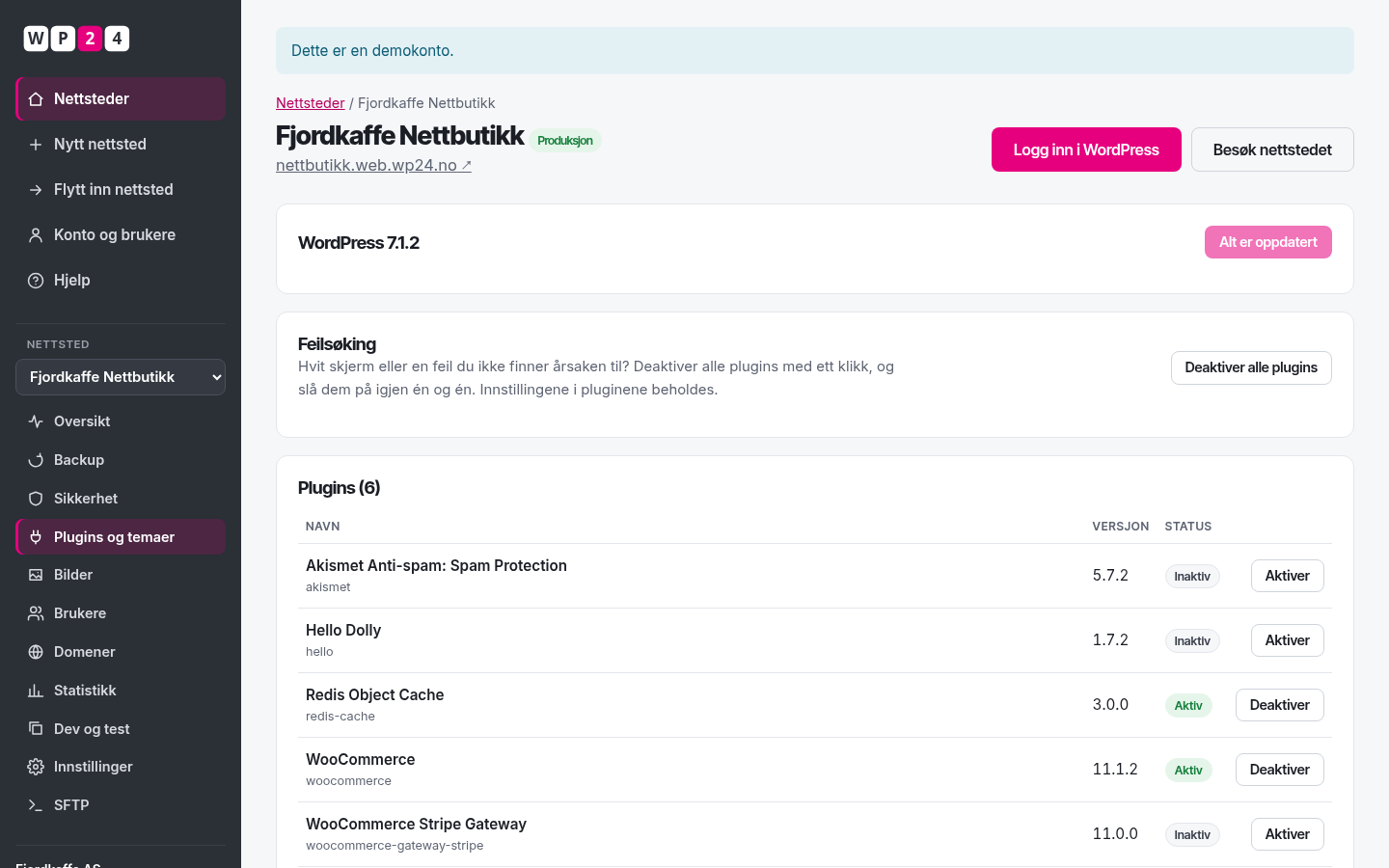Click the bar chart icon beside Statistikk
Viewport: 1389px width, 868px height.
tap(36, 691)
